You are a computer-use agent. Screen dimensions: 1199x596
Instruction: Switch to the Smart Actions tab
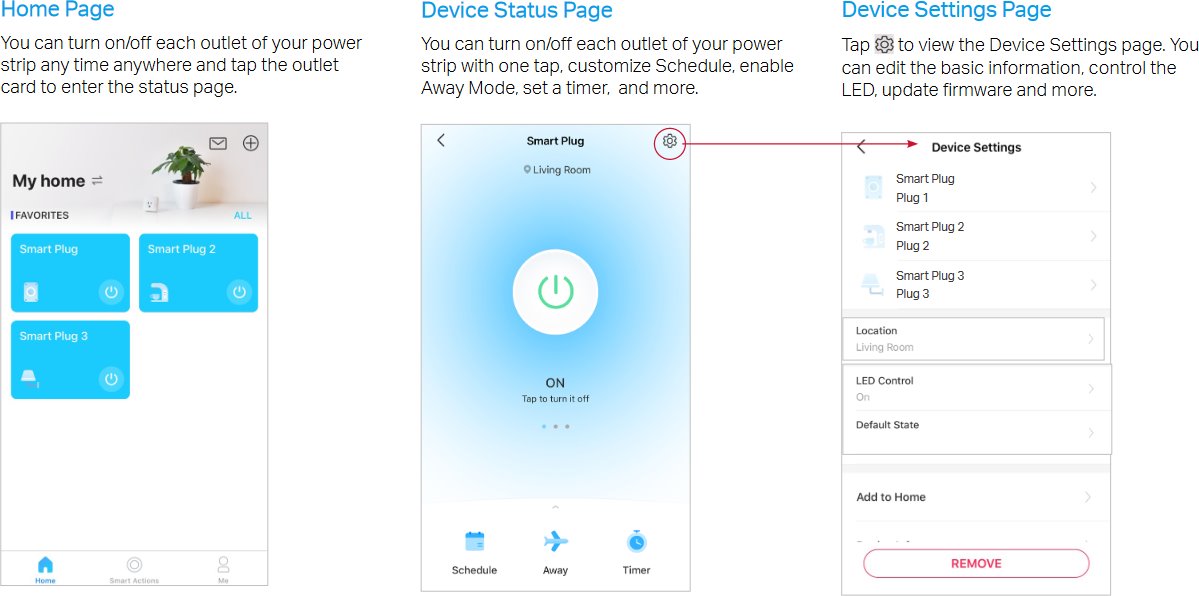[x=134, y=569]
